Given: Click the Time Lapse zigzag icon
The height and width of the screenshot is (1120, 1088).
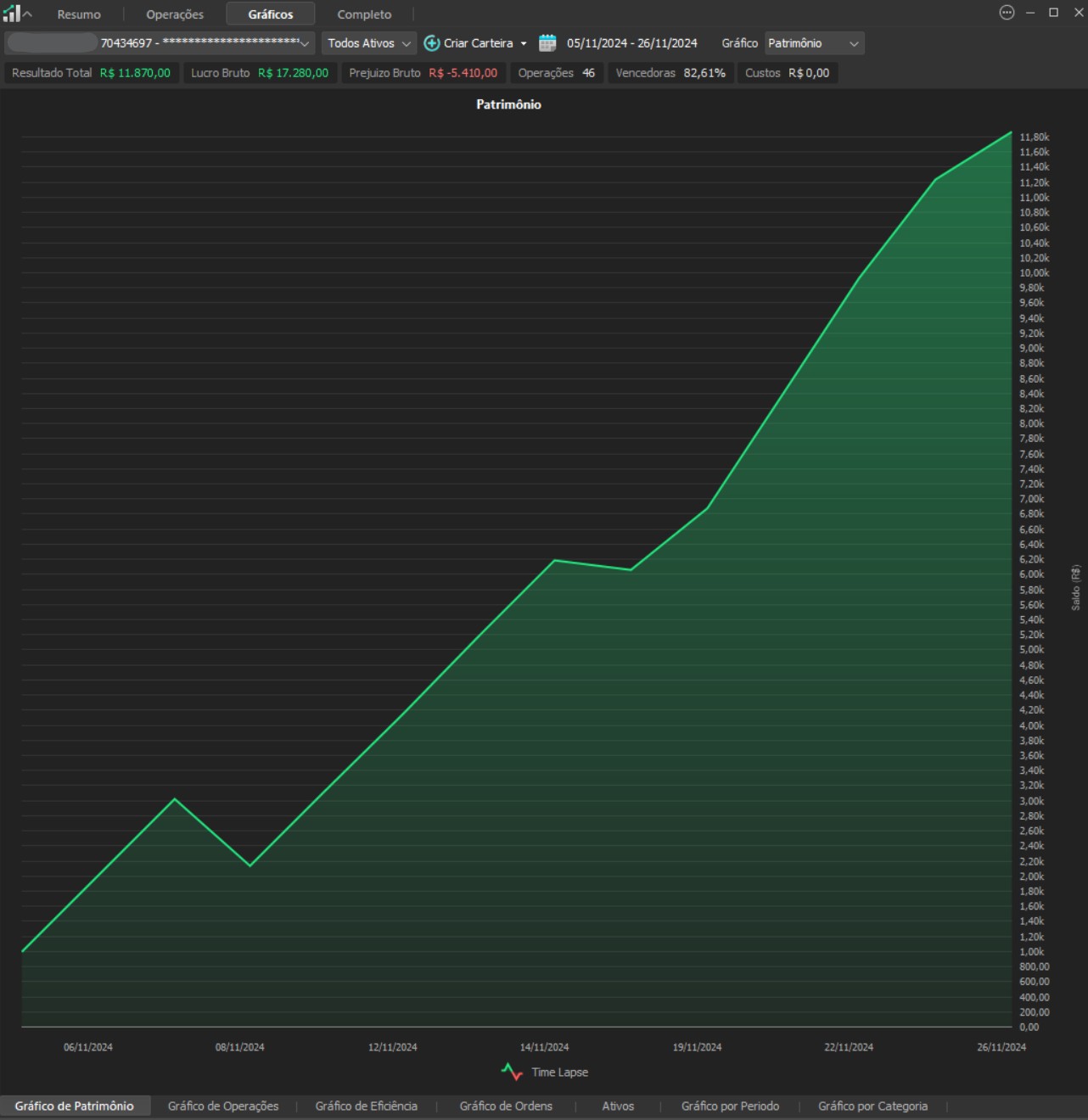Looking at the screenshot, I should pos(512,1072).
